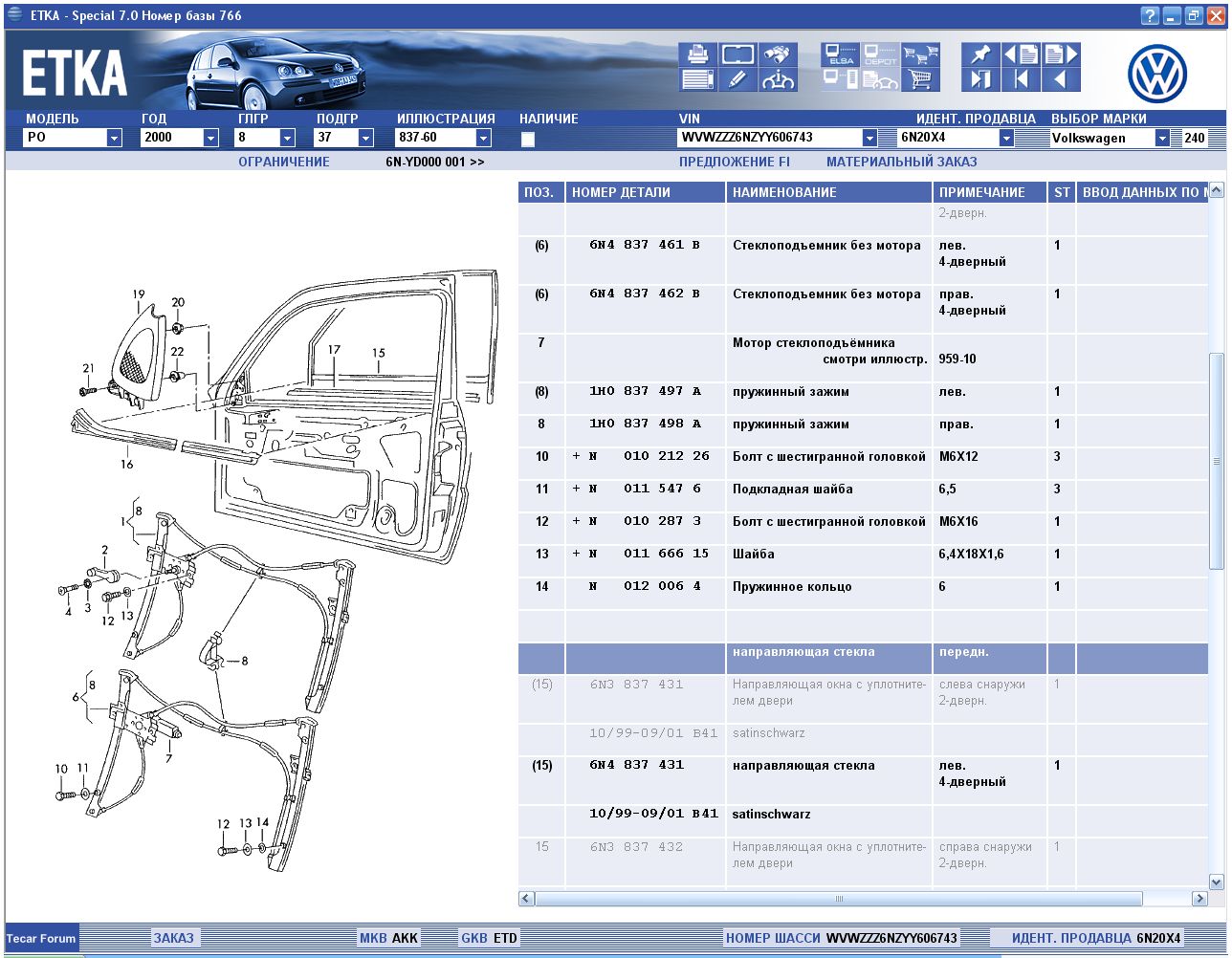Image resolution: width=1232 pixels, height=958 pixels.
Task: Select part number 6N4 837 462 B
Action: tap(645, 294)
